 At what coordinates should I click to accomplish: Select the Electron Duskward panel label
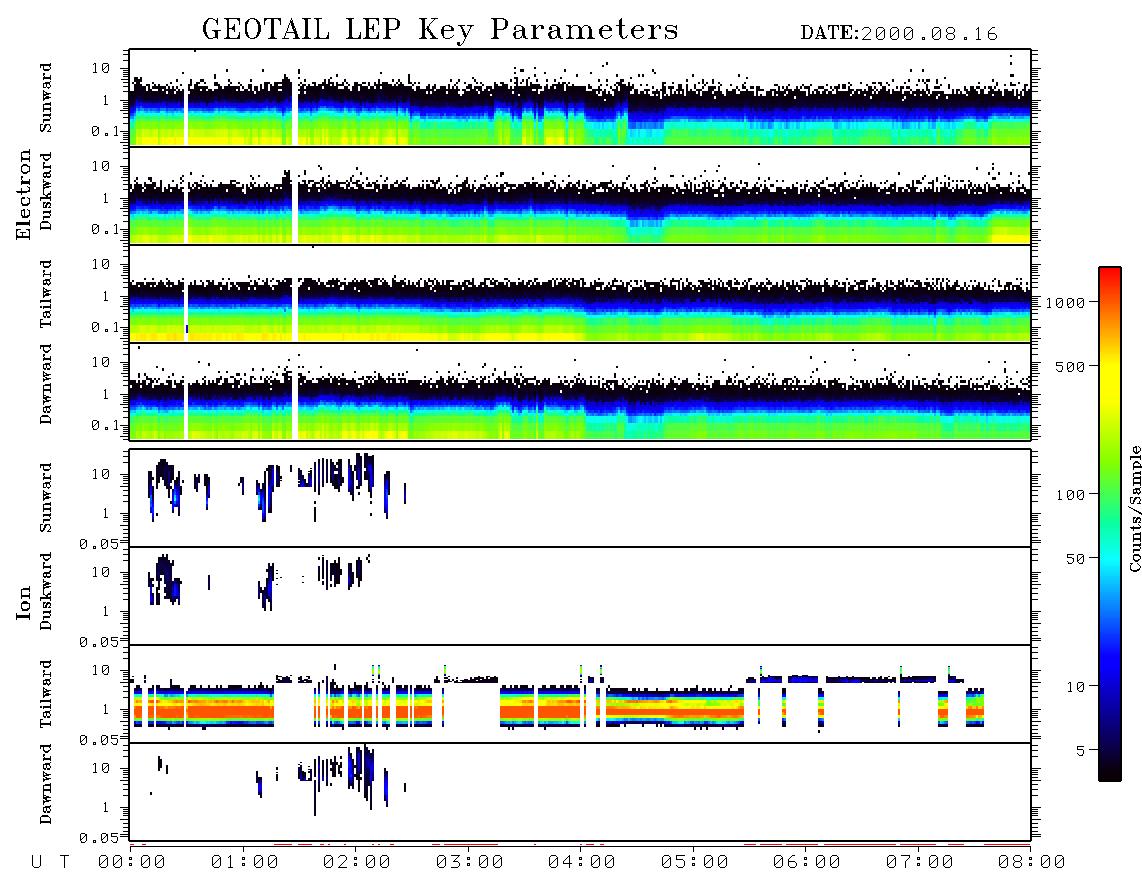point(46,191)
